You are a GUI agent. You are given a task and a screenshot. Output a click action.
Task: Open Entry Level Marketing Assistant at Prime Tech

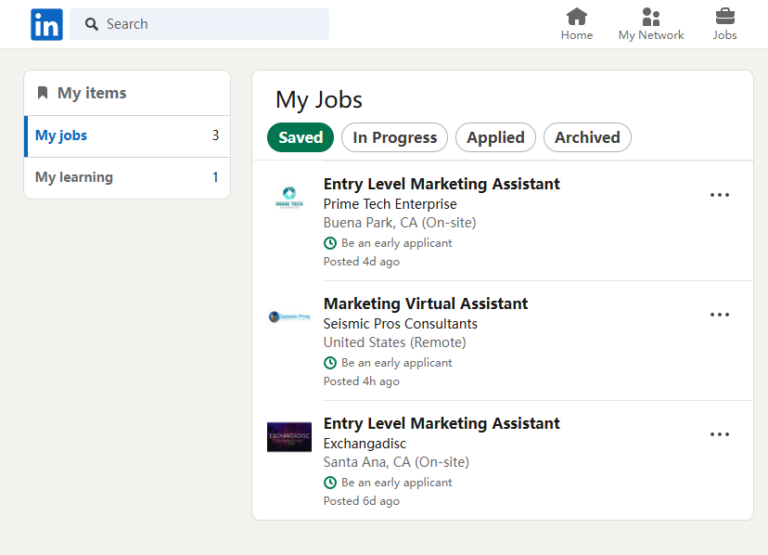point(441,184)
